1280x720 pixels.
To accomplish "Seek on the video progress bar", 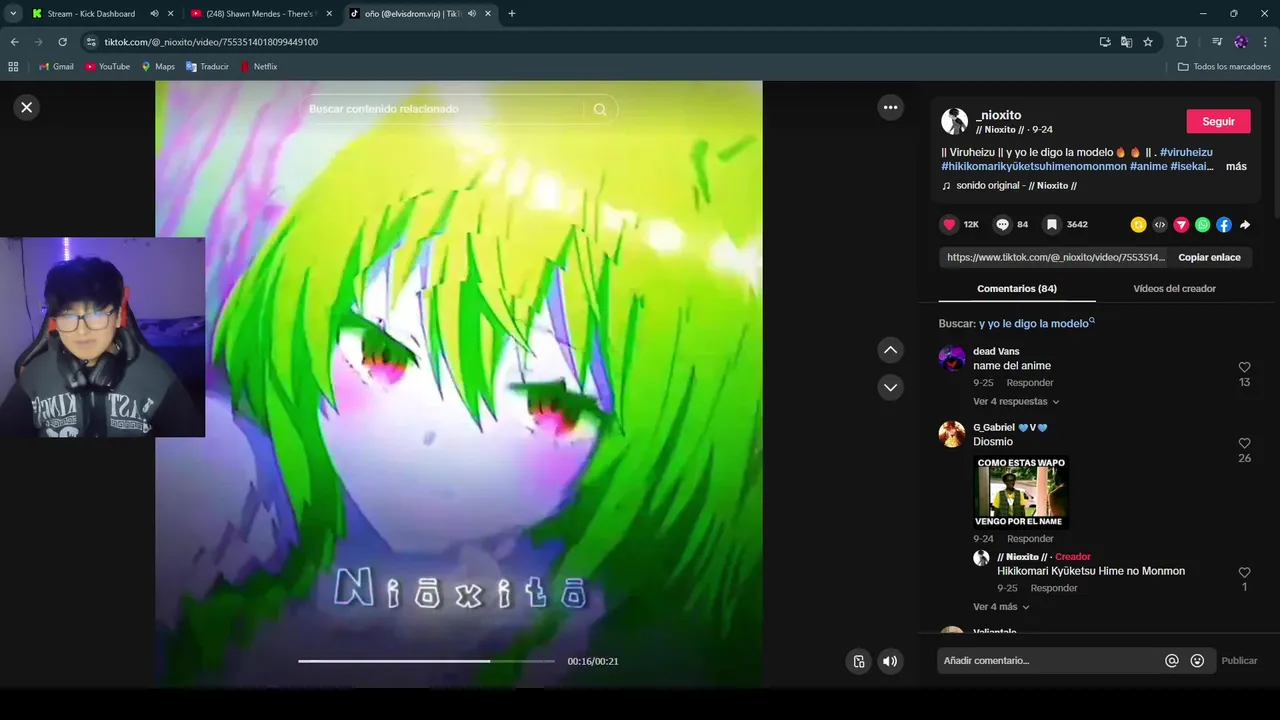I will pos(426,661).
